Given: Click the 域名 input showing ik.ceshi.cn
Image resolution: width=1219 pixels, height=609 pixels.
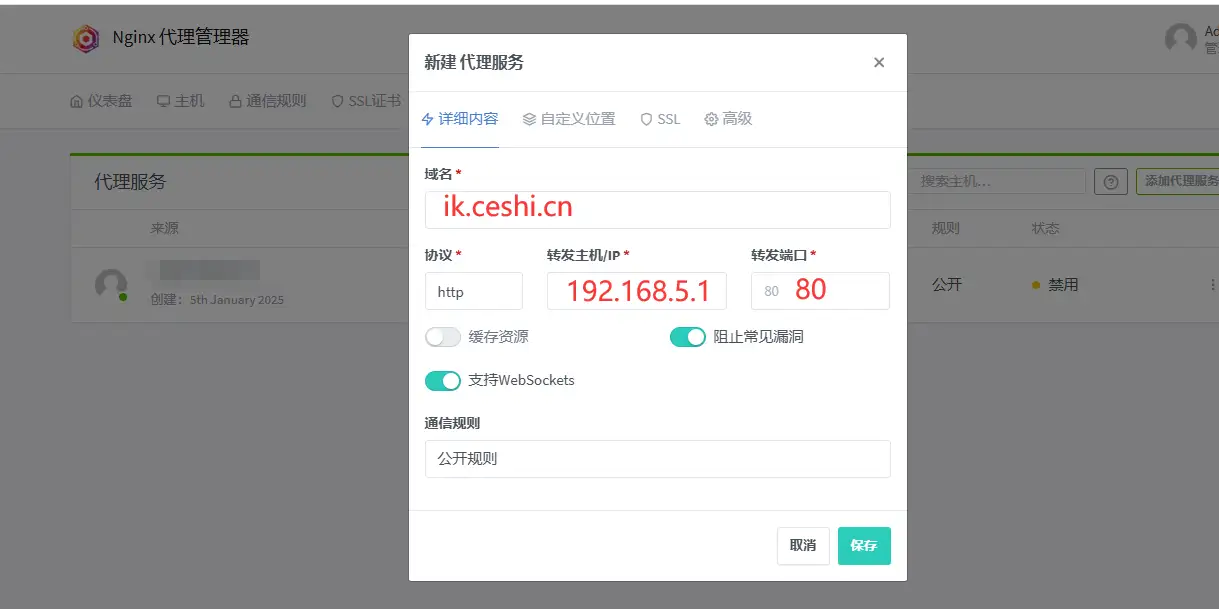Looking at the screenshot, I should tap(657, 210).
